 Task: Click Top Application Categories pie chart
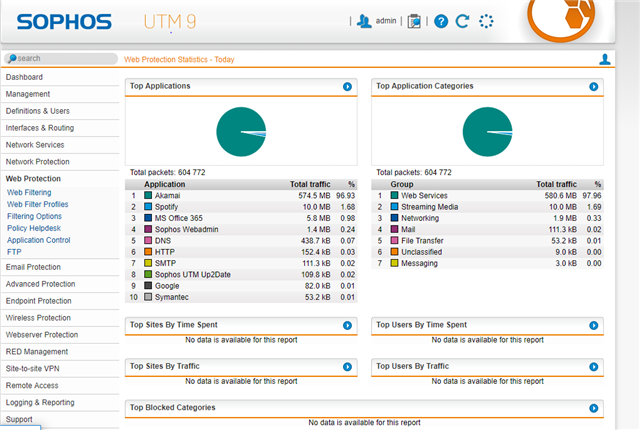tap(487, 132)
